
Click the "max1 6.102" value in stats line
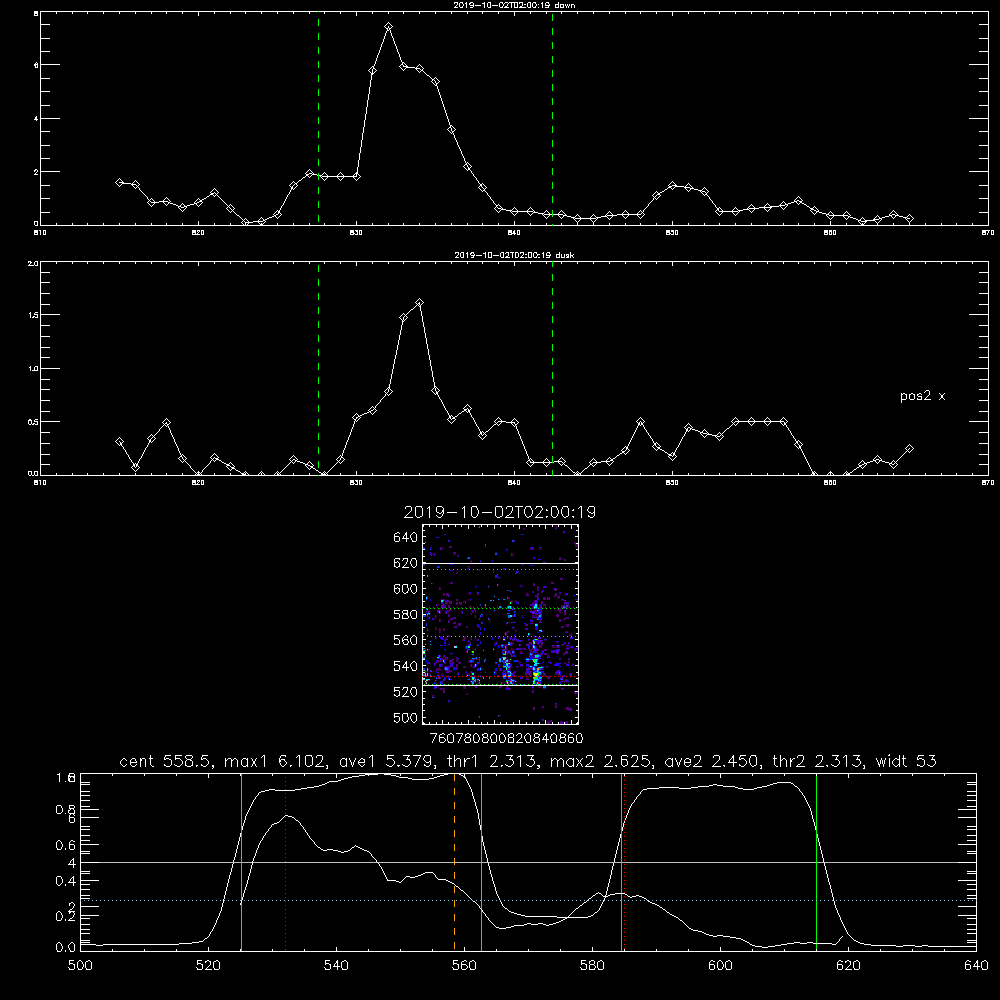tap(274, 761)
